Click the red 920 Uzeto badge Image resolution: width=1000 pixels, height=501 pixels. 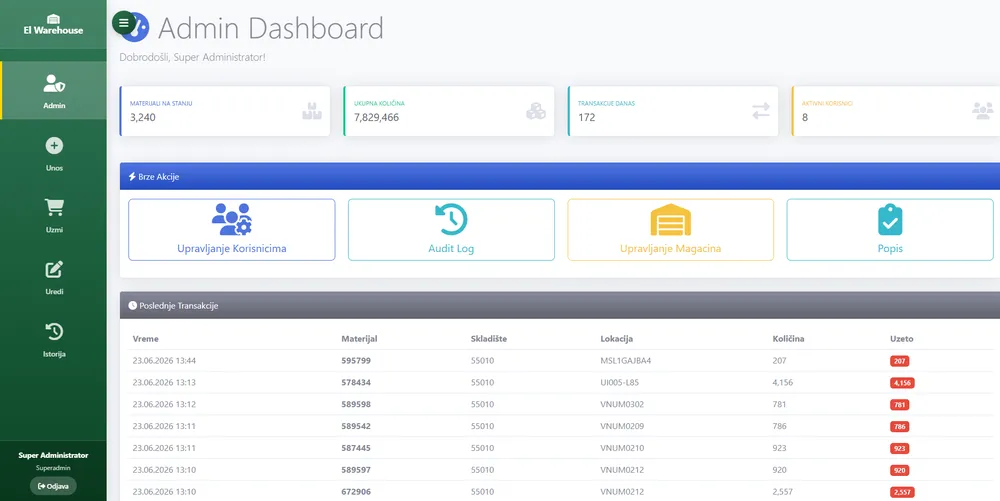[x=899, y=470]
